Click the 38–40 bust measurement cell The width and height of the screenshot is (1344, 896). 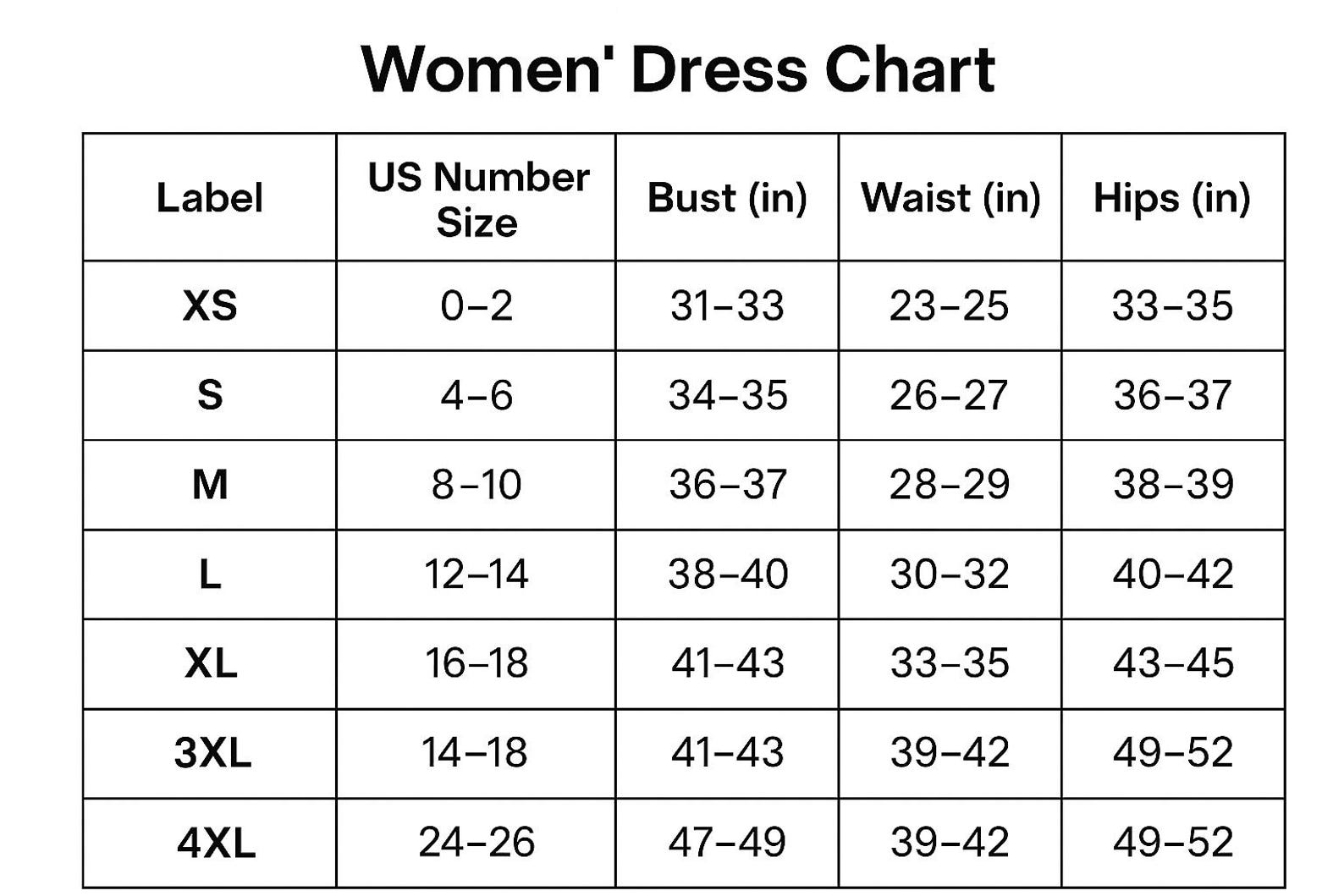[x=727, y=574]
